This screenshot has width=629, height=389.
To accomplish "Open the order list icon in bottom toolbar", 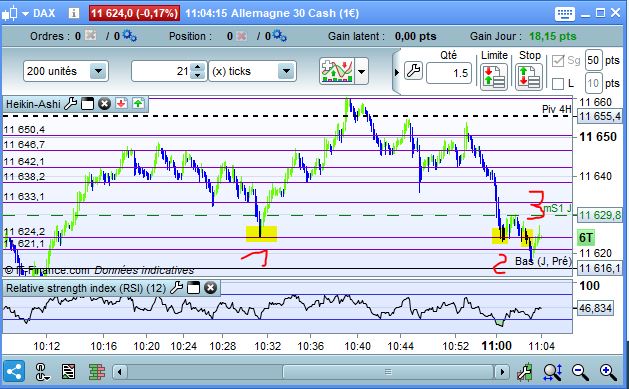I will pyautogui.click(x=69, y=372).
